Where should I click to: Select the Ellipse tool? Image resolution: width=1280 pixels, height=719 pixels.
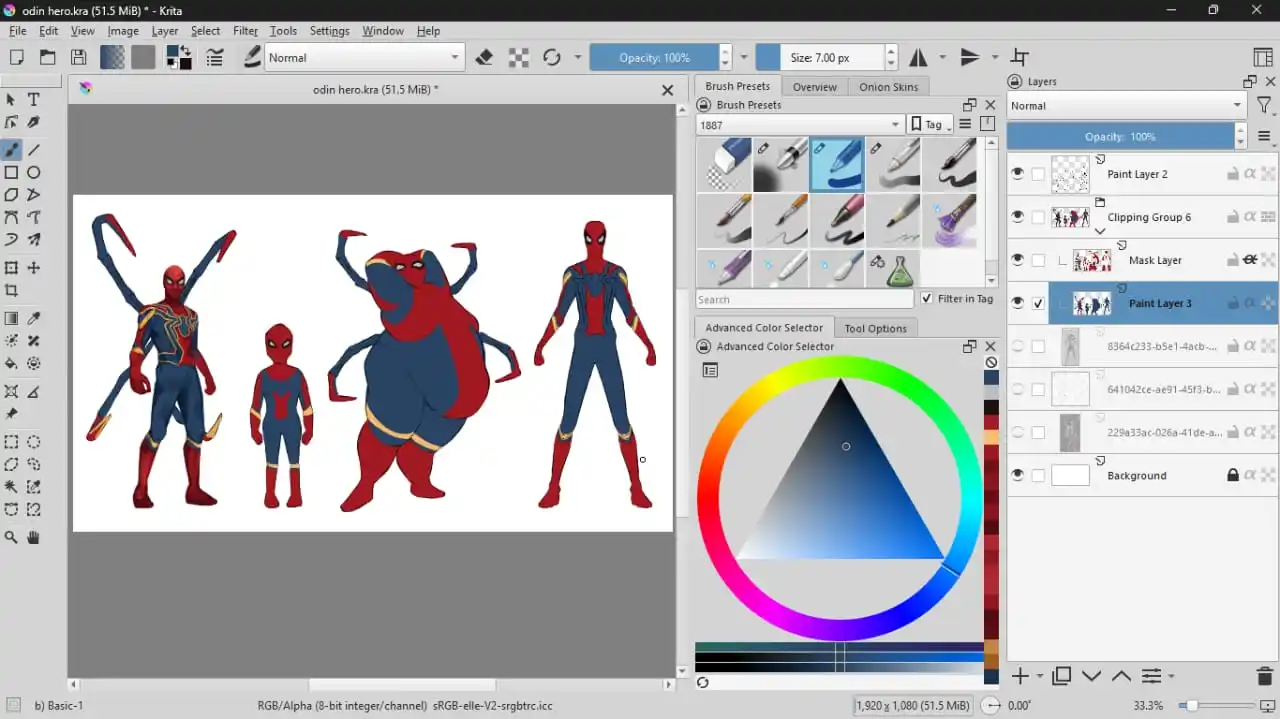tap(33, 172)
